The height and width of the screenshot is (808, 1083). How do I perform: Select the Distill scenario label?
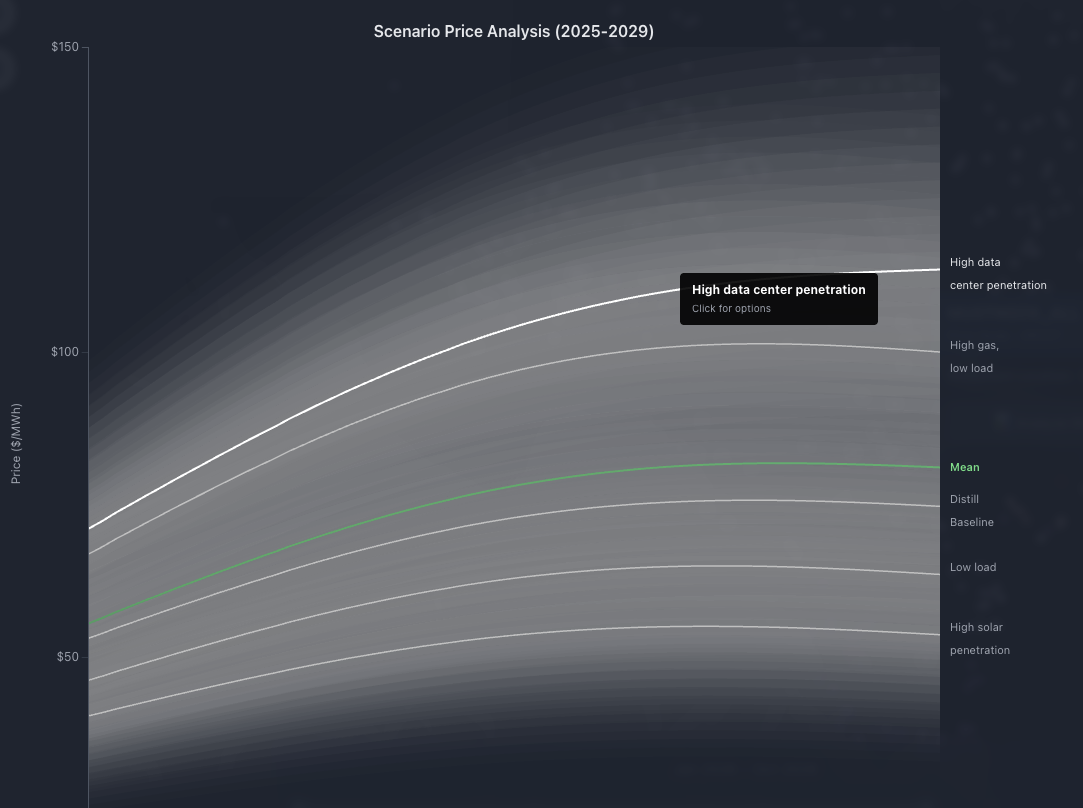click(964, 499)
